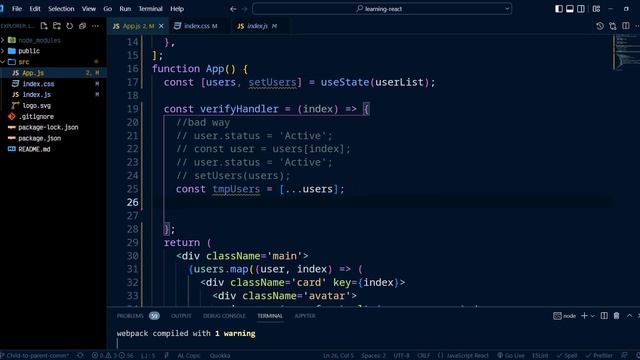Close the App.js tab
Image resolution: width=640 pixels, height=360 pixels.
point(161,26)
